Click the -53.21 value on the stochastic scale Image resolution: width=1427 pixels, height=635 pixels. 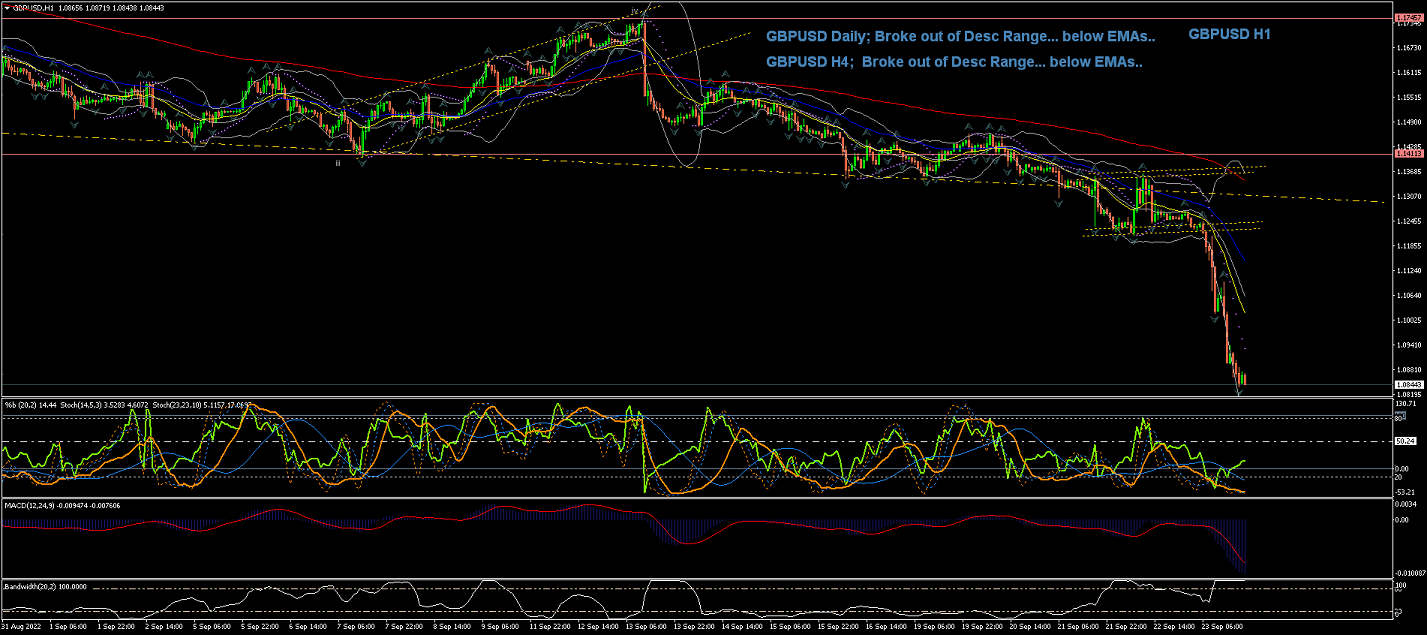(1407, 492)
